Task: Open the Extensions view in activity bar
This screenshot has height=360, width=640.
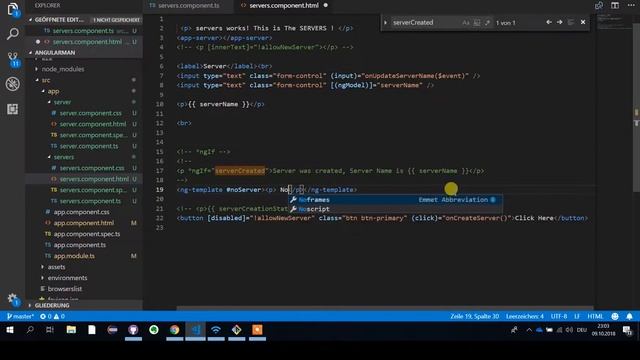Action: 13,109
